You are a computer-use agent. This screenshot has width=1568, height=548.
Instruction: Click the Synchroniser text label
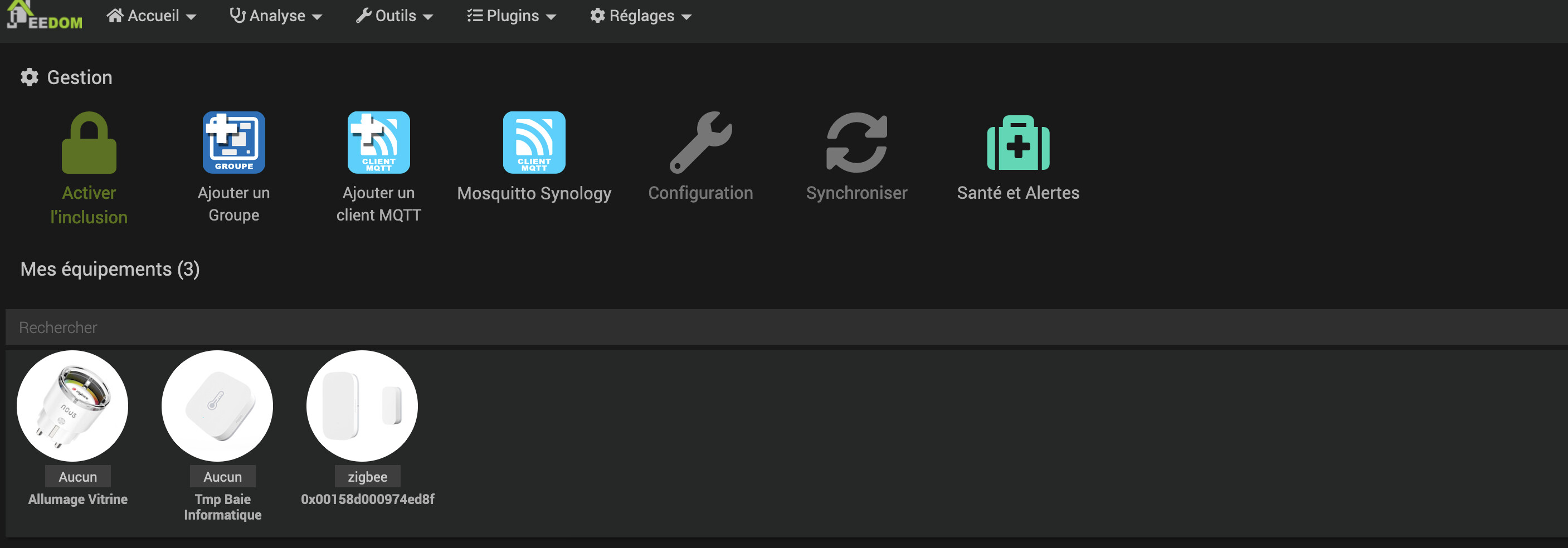(856, 193)
